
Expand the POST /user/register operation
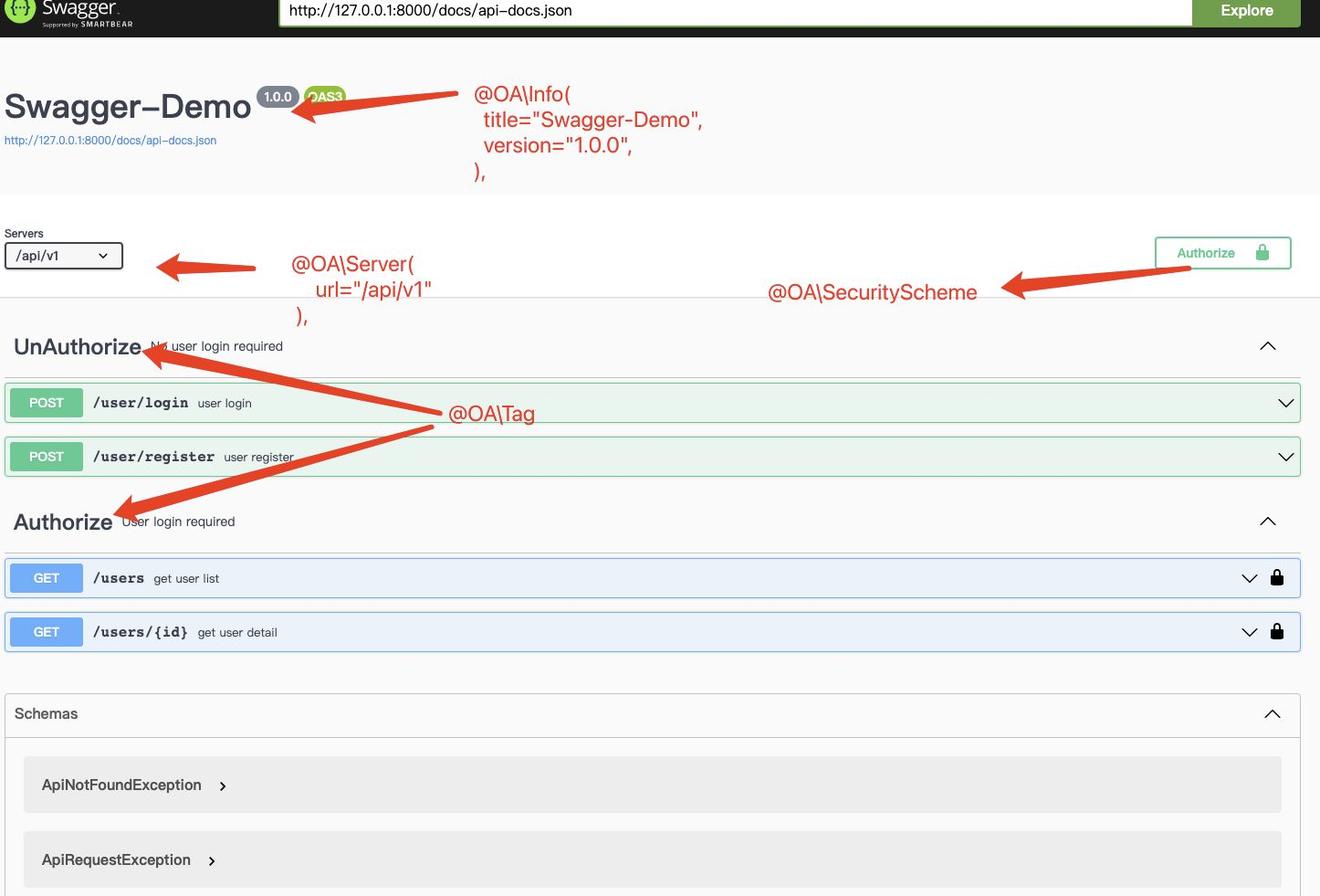1285,457
